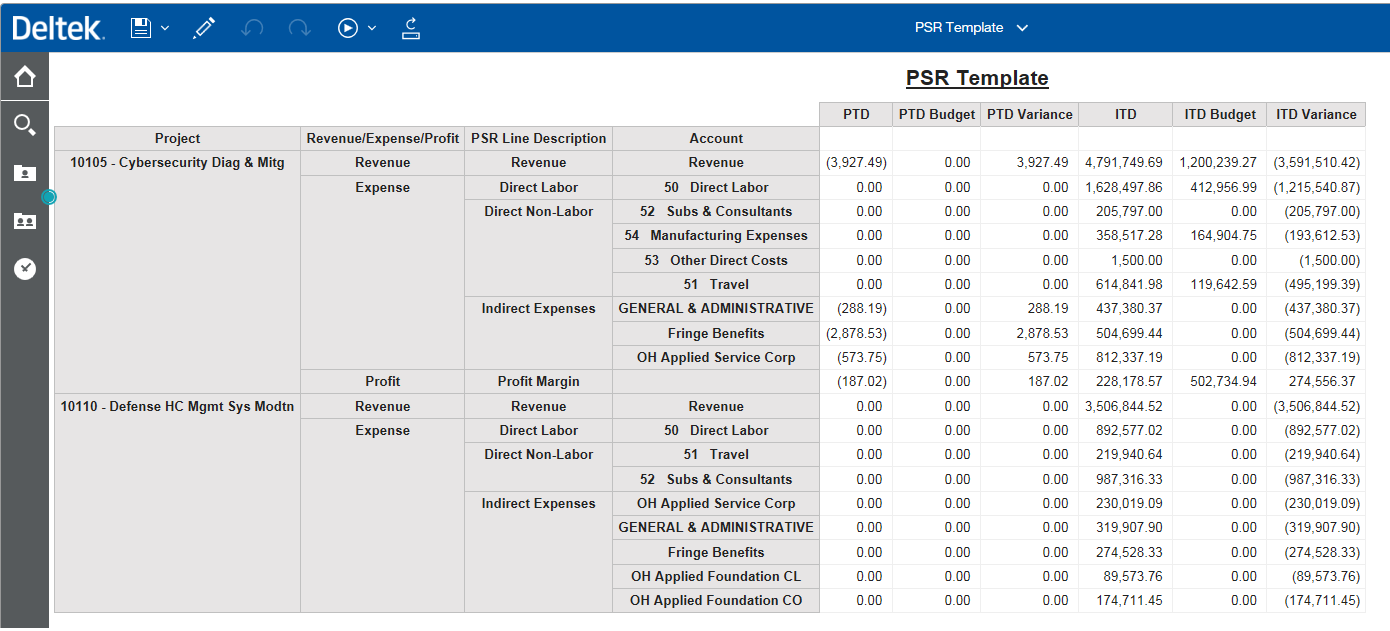Expand the Run options dropdown arrow

pyautogui.click(x=372, y=28)
